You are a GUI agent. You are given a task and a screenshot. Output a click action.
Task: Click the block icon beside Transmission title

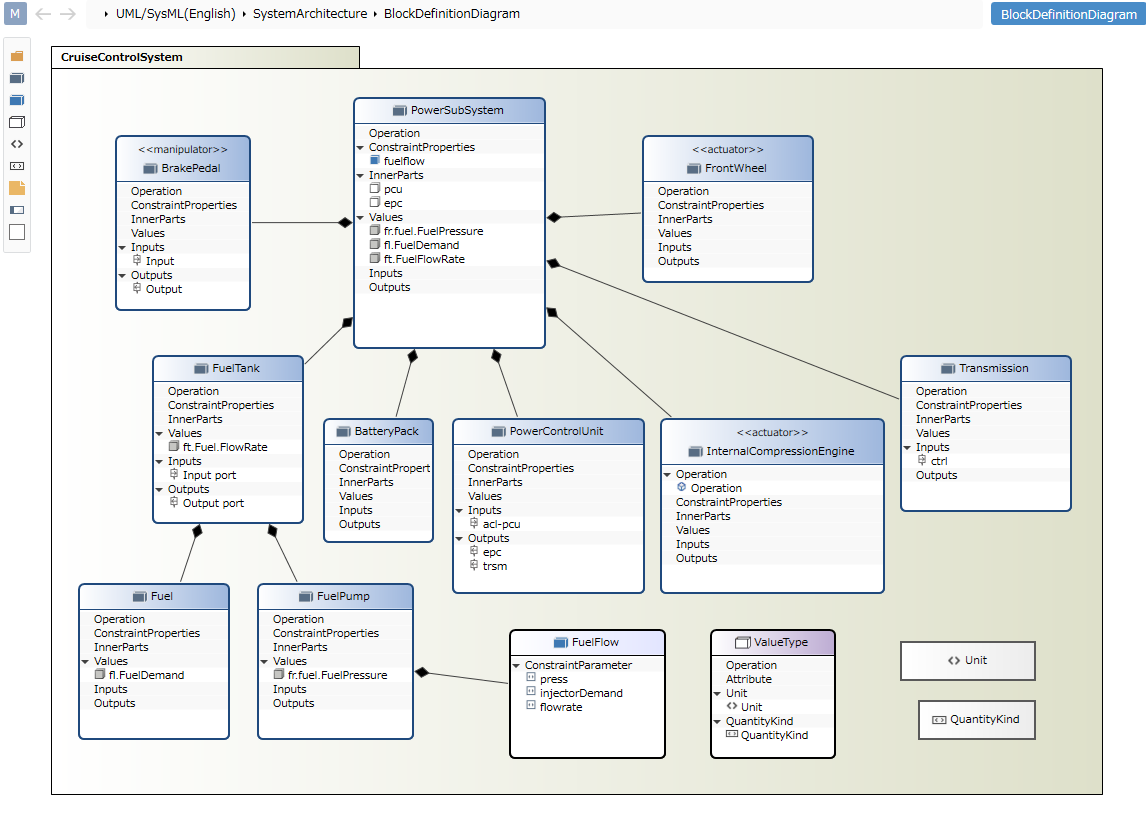coord(948,368)
